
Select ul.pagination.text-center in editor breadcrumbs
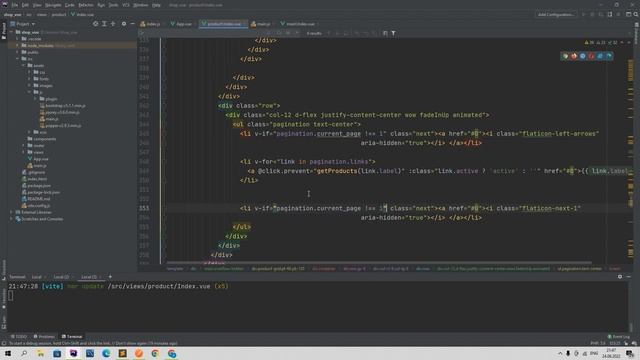pyautogui.click(x=579, y=269)
